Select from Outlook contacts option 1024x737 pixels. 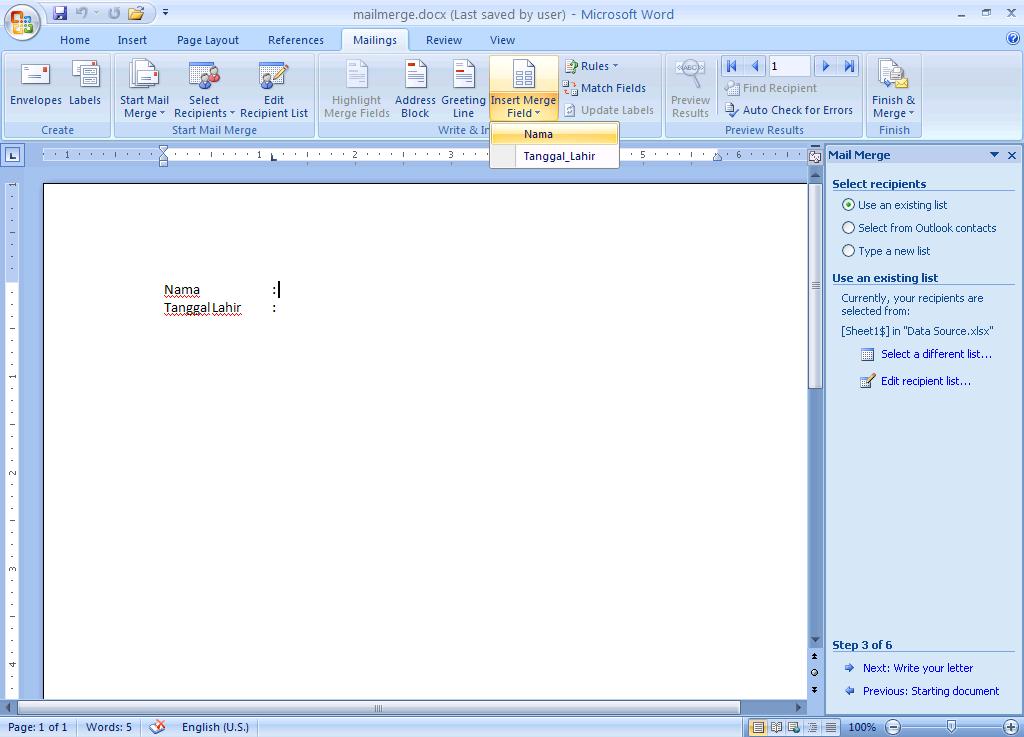click(x=920, y=228)
